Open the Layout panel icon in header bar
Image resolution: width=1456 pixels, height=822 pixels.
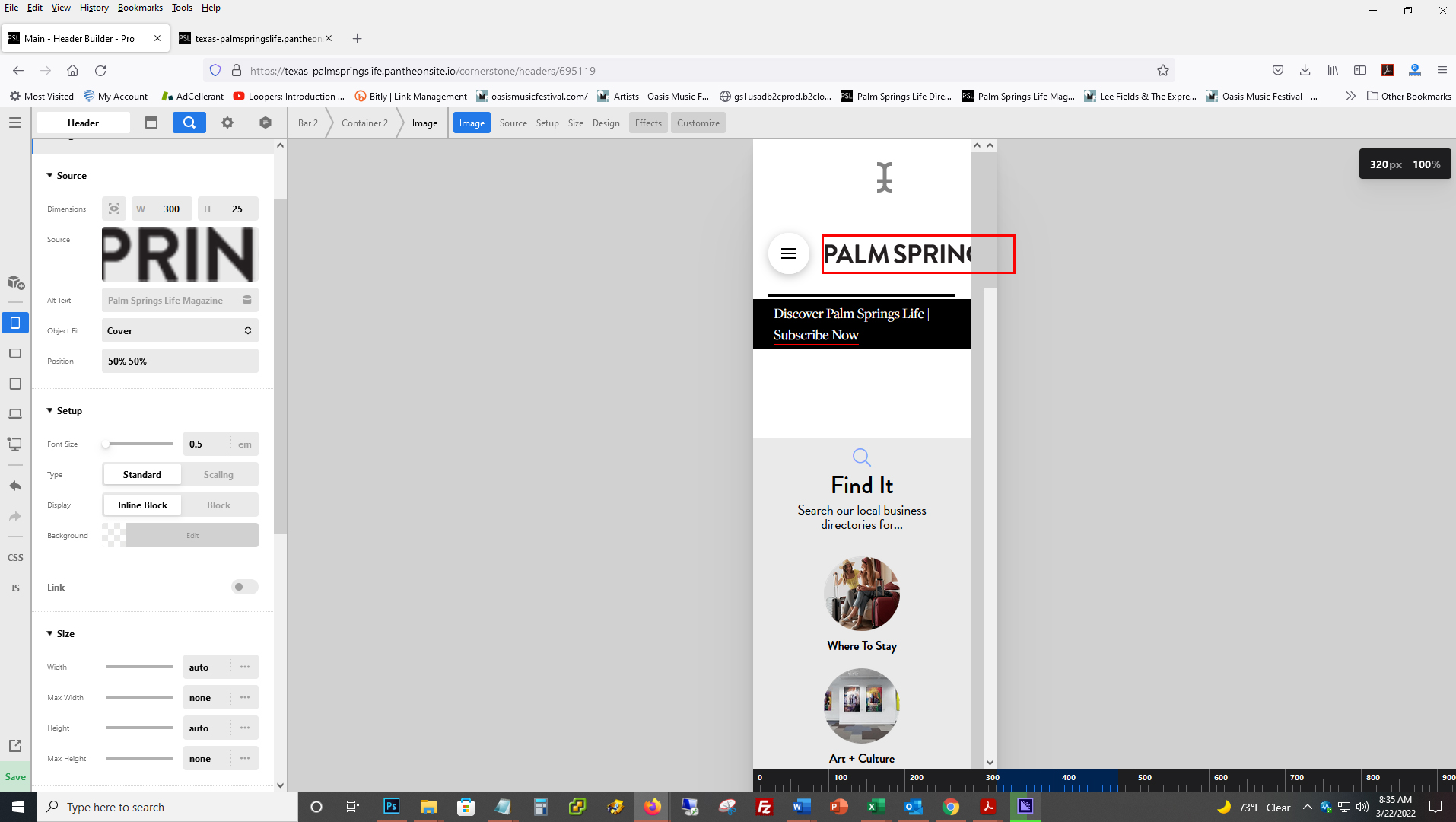pyautogui.click(x=151, y=123)
